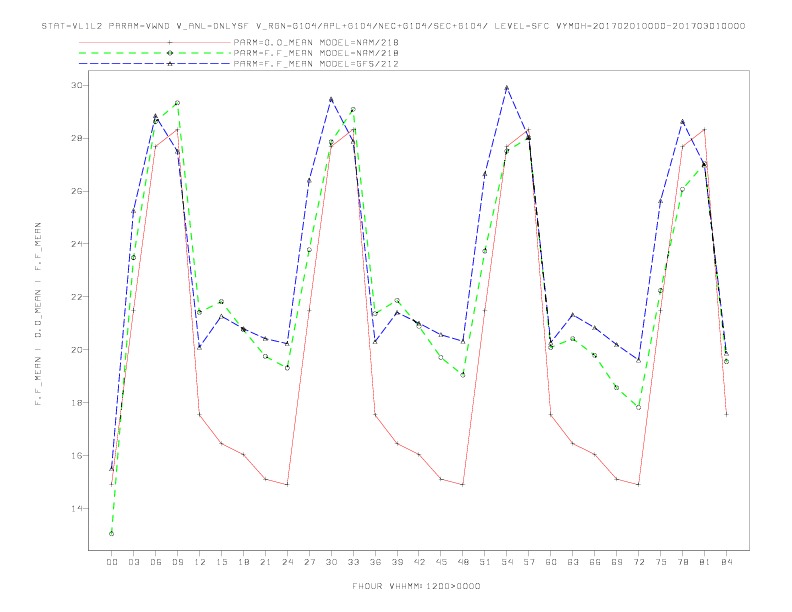792x612 pixels.
Task: Click x-axis tick label 30
Action: tap(331, 562)
